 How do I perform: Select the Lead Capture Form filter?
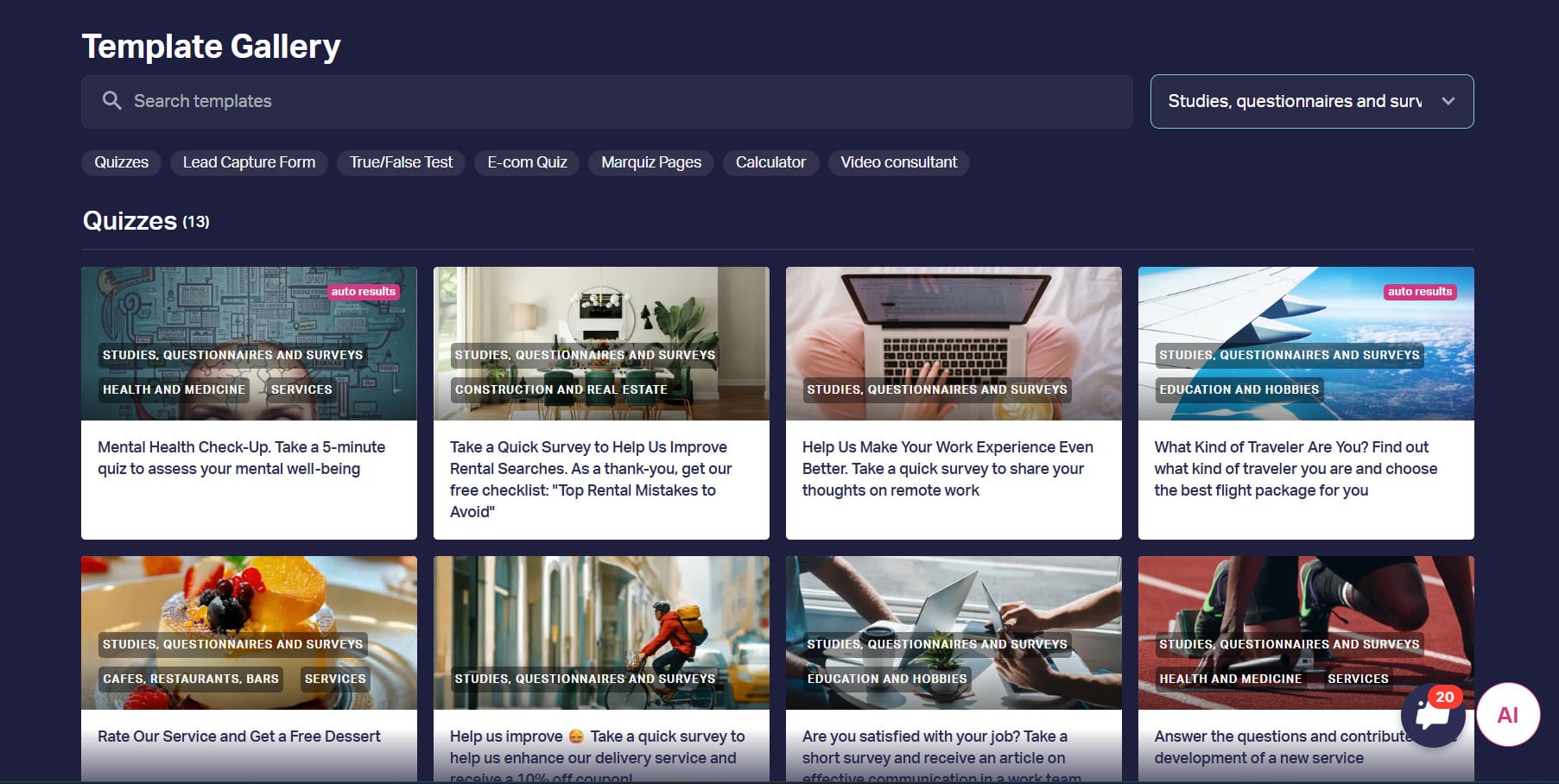click(x=249, y=162)
